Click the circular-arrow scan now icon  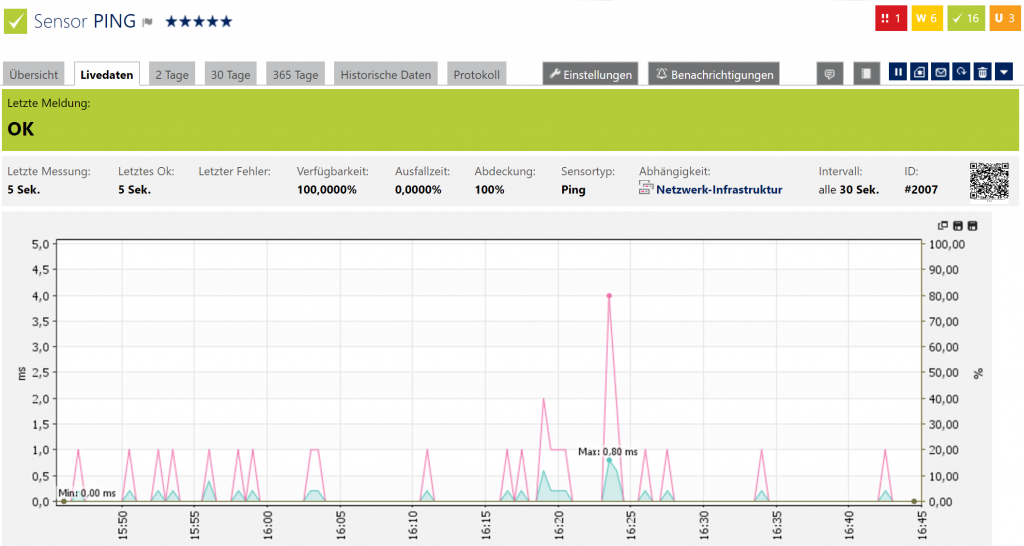[x=961, y=73]
